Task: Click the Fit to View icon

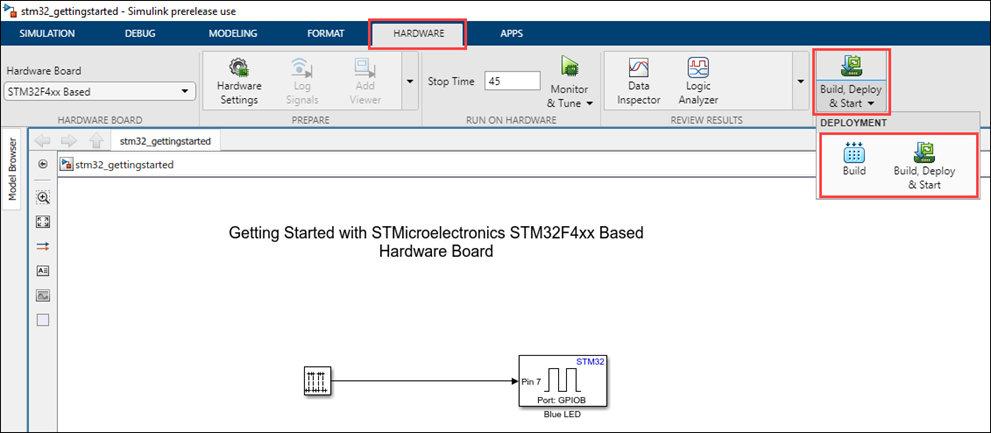Action: [x=43, y=222]
